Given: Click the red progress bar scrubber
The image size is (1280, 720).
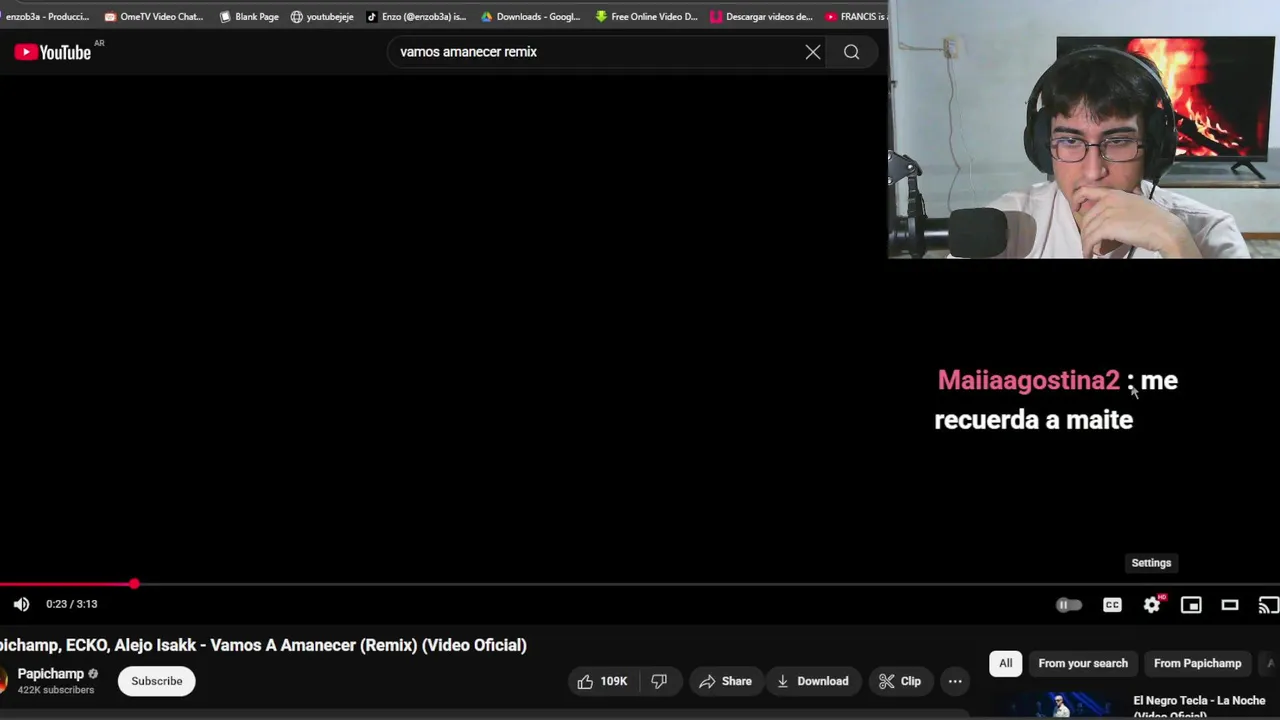Looking at the screenshot, I should coord(134,584).
